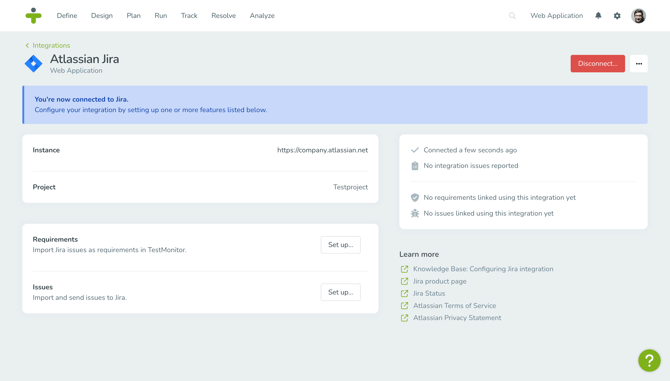The height and width of the screenshot is (381, 670).
Task: Set up Requirements import
Action: (341, 245)
